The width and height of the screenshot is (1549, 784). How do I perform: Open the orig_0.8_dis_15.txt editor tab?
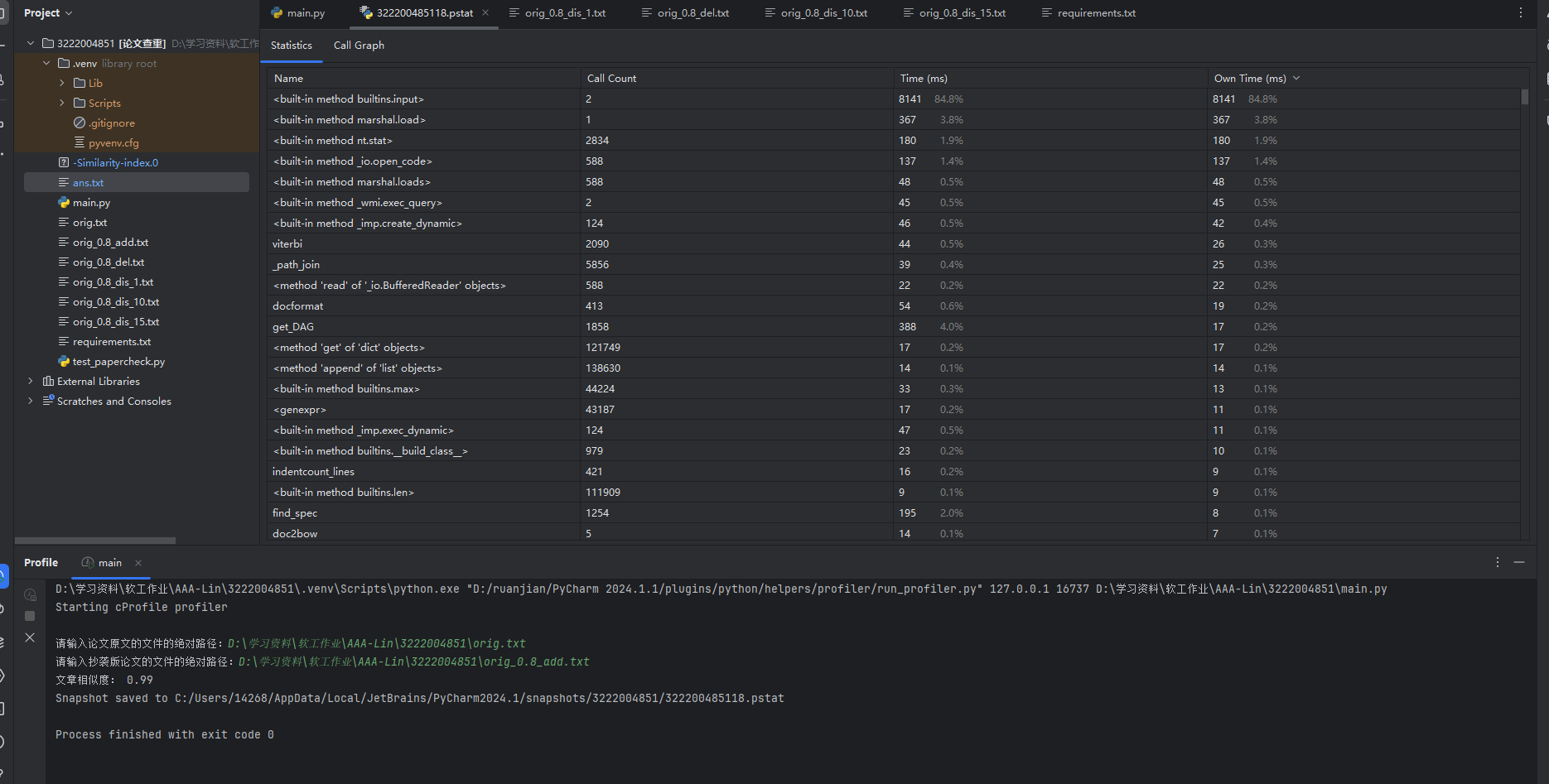[x=954, y=13]
